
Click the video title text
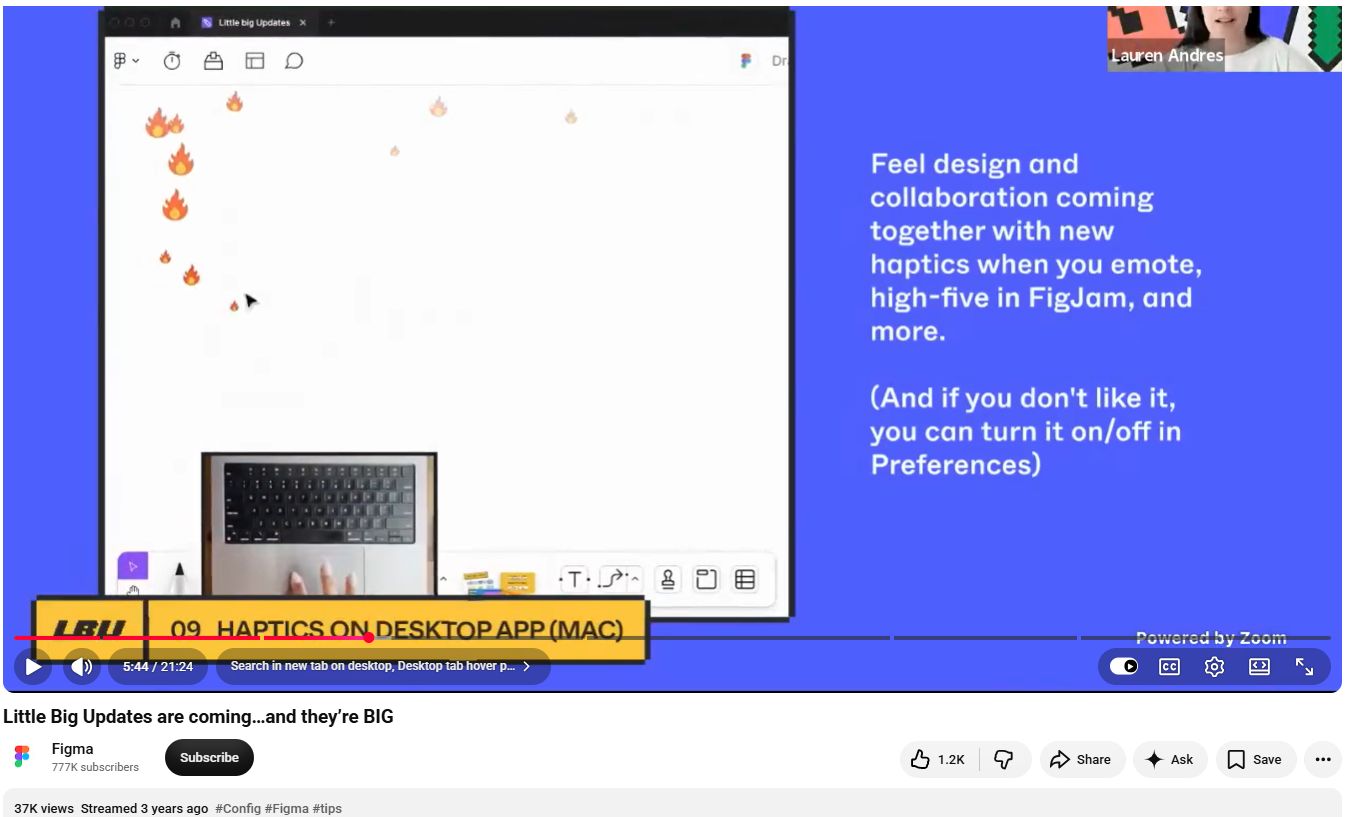[x=198, y=717]
